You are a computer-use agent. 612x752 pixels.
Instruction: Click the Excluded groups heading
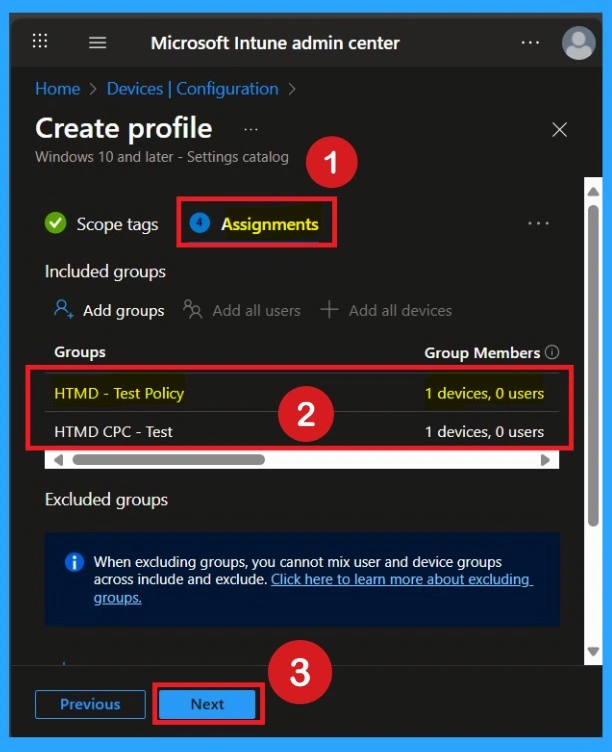pyautogui.click(x=106, y=500)
